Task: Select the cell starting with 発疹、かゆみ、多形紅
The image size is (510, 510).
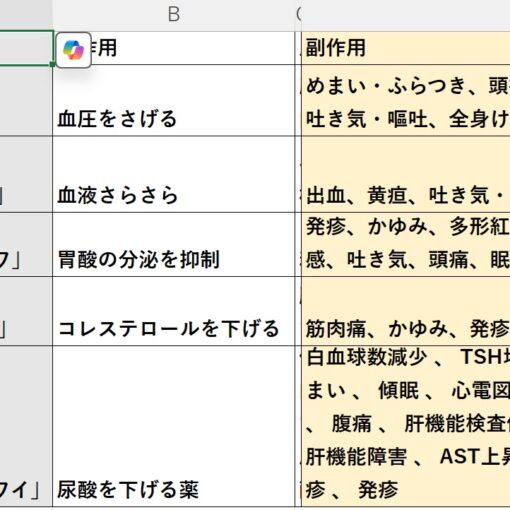Action: pyautogui.click(x=406, y=244)
